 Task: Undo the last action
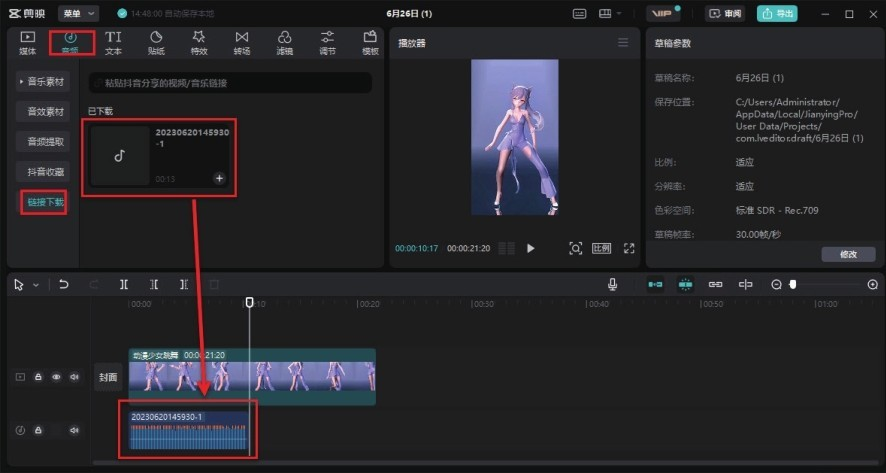click(63, 285)
